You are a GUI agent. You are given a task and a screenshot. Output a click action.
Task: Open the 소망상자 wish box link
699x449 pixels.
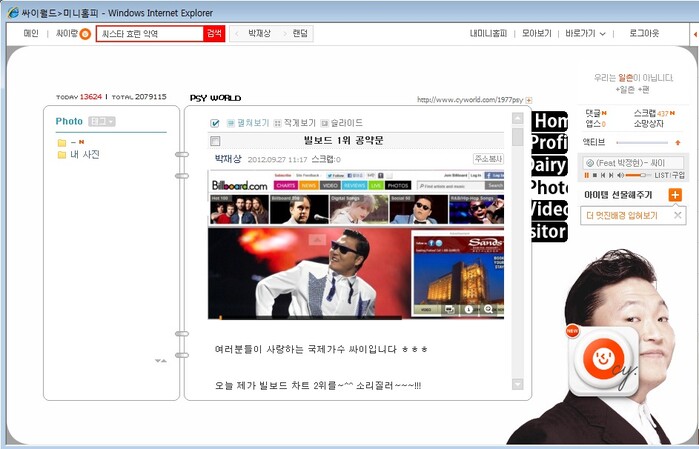click(x=649, y=124)
